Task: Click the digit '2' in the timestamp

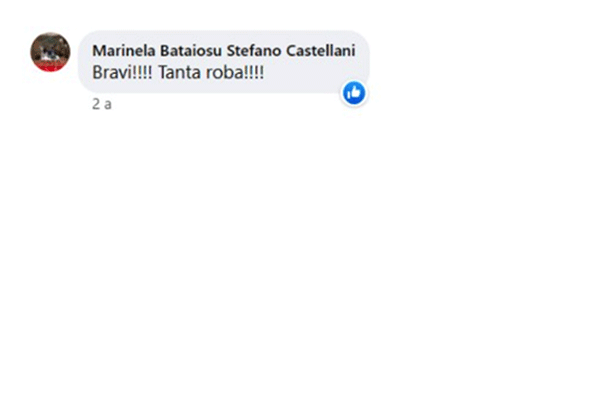Action: (96, 104)
